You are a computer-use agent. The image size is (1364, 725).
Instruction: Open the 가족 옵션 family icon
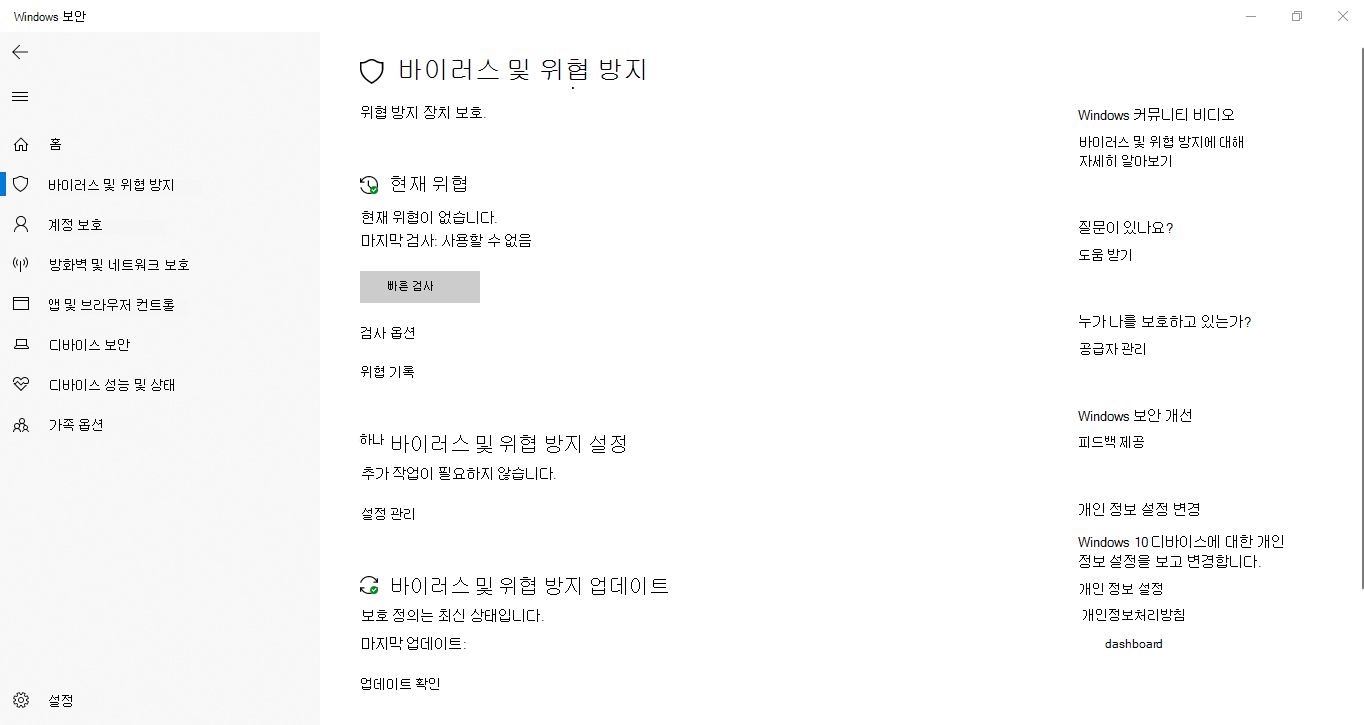click(x=21, y=425)
